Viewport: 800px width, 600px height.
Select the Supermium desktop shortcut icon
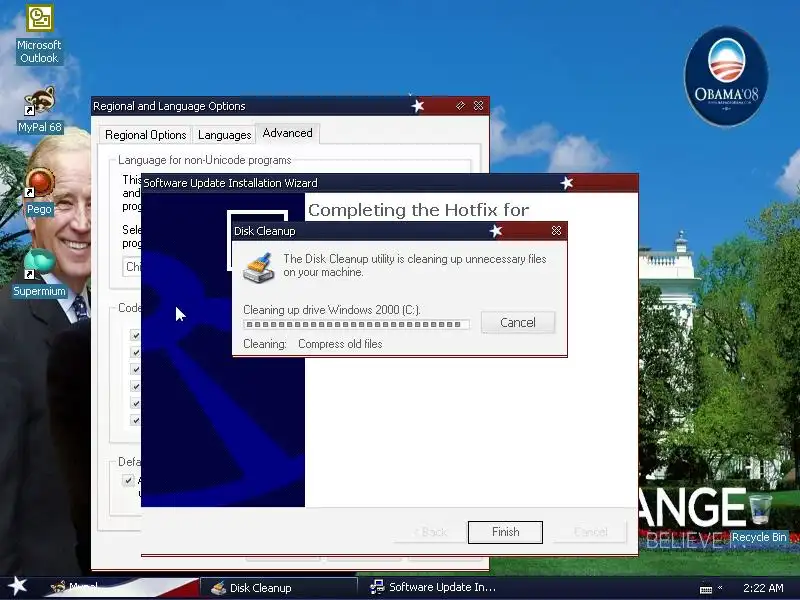point(39,274)
